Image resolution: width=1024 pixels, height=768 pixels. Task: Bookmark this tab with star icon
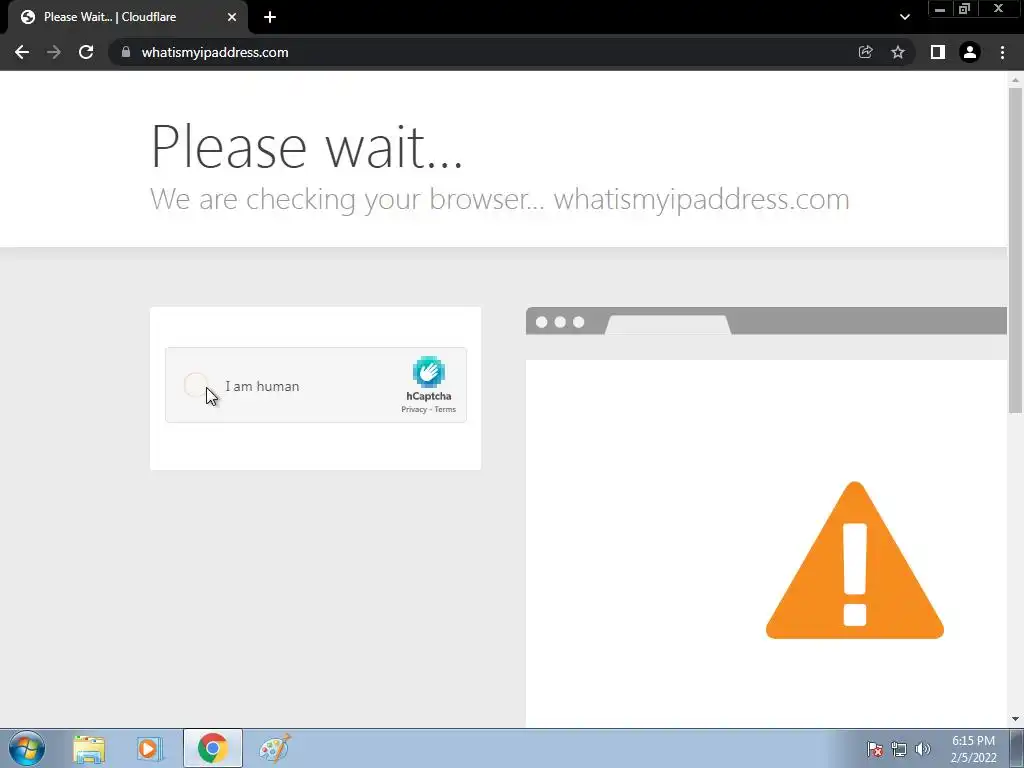tap(898, 52)
